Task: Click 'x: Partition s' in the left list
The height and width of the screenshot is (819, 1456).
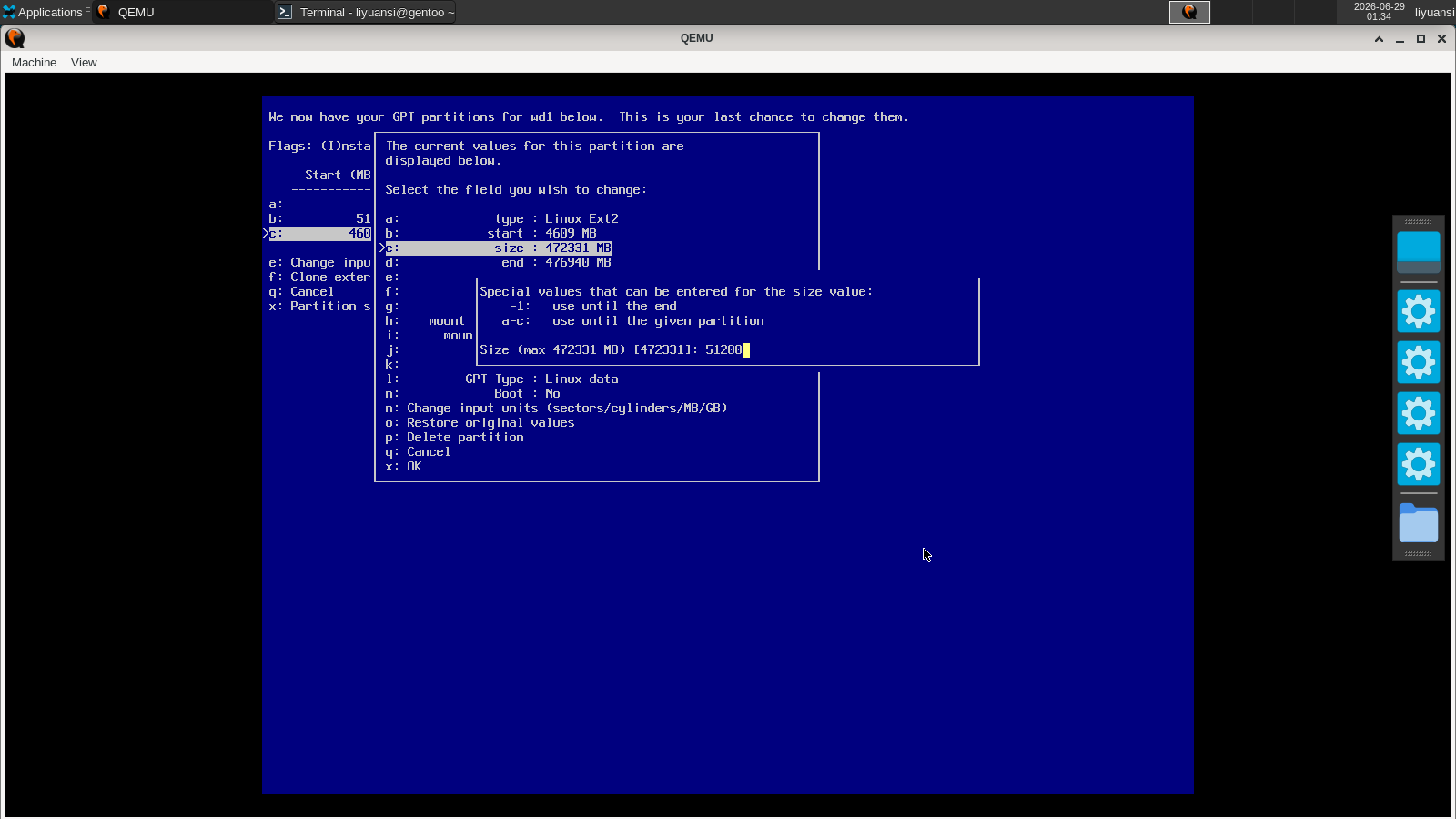Action: 319,306
